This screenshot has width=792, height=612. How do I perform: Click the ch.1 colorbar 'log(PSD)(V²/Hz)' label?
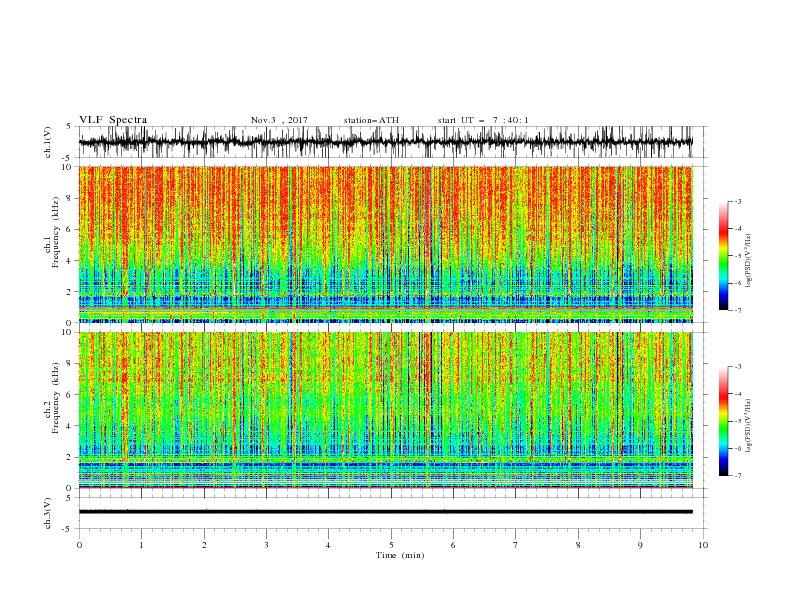point(749,261)
